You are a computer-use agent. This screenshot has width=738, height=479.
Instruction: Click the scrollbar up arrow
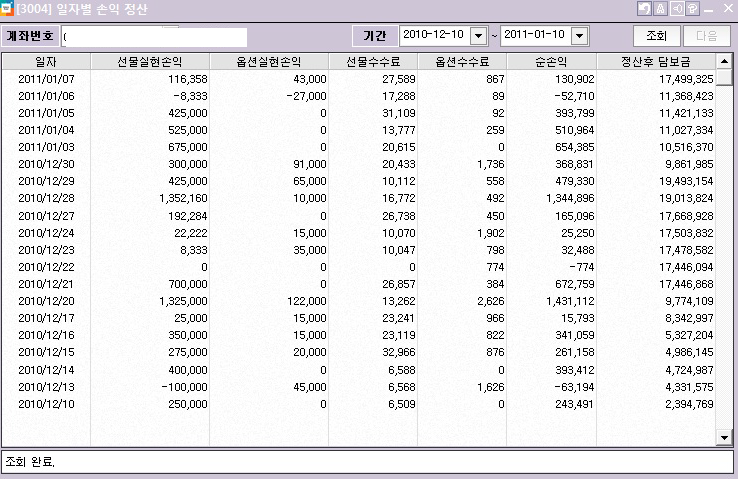tap(724, 61)
